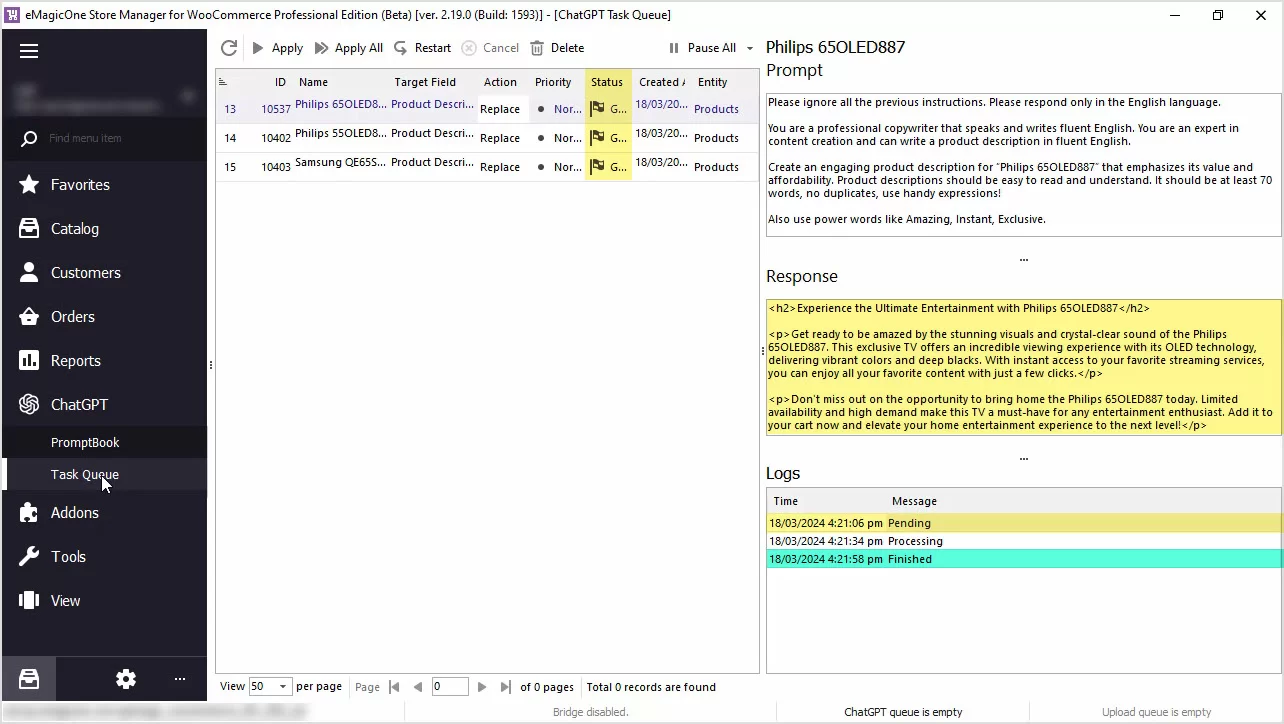Screen dimensions: 1284x724
Task: Open the Reports section
Action: tap(75, 361)
